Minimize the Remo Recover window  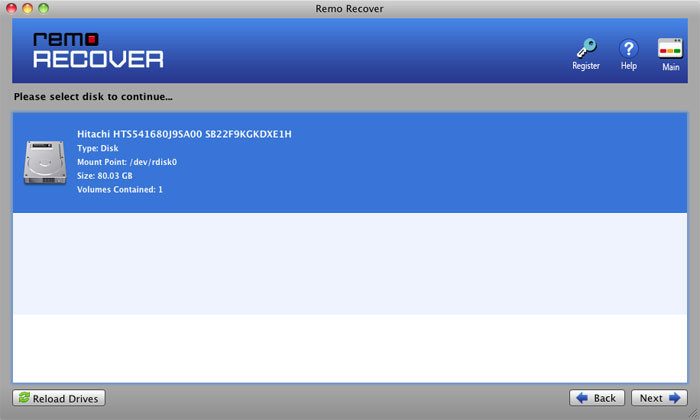27,8
